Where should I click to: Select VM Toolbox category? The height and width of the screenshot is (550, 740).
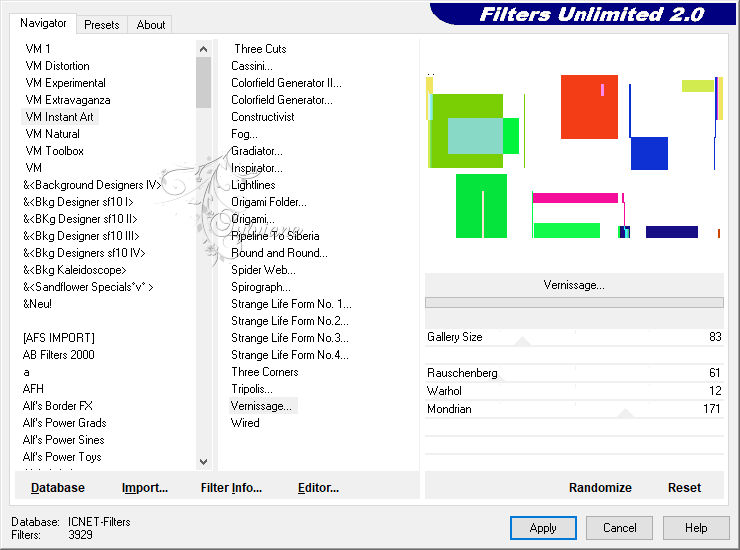(54, 151)
